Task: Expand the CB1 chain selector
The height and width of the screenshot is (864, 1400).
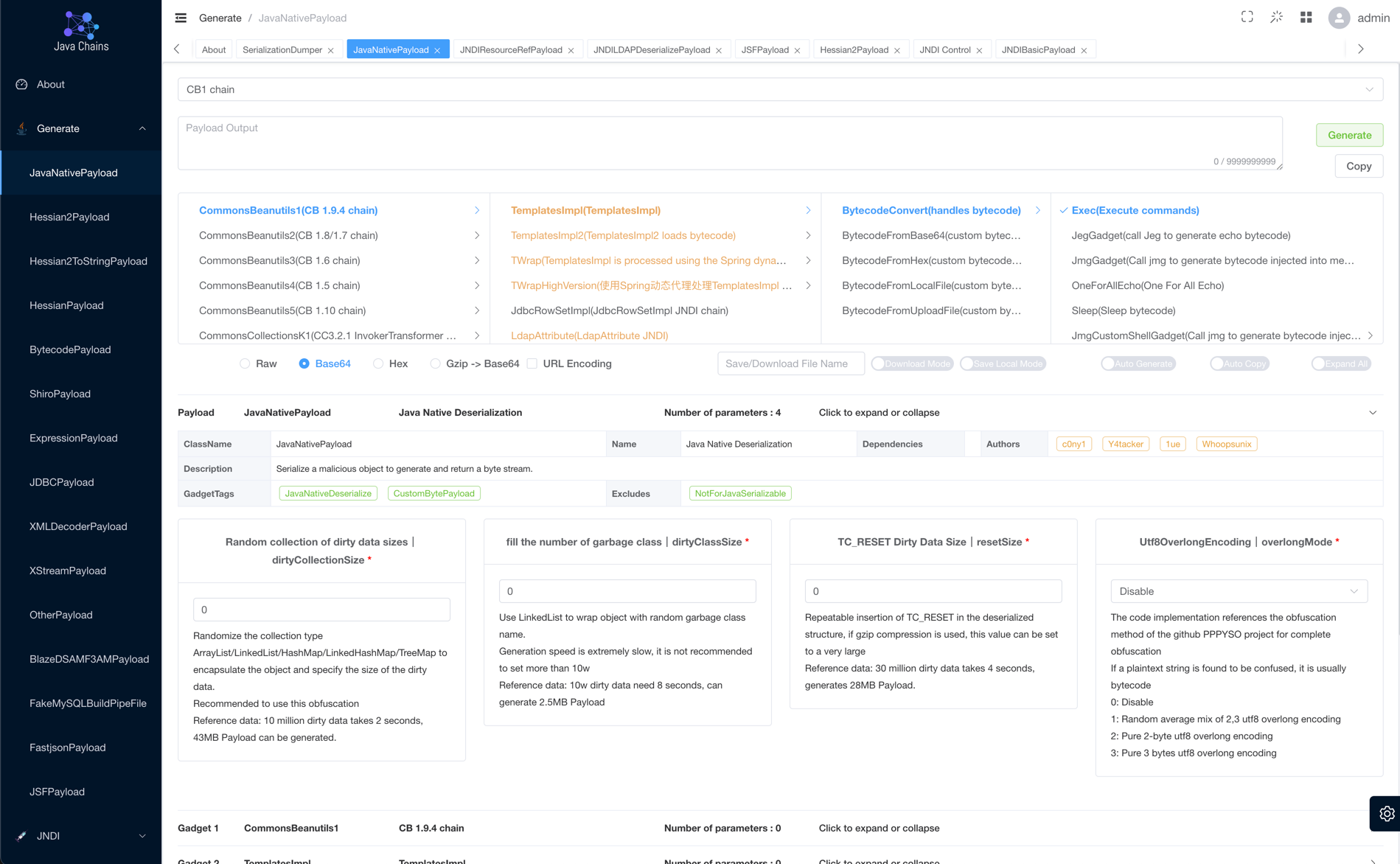Action: click(1370, 89)
